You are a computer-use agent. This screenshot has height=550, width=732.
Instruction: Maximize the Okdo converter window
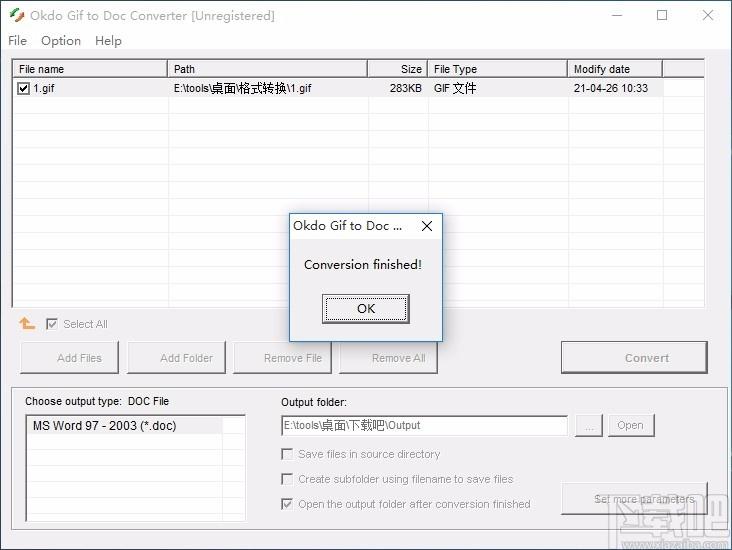(x=662, y=15)
